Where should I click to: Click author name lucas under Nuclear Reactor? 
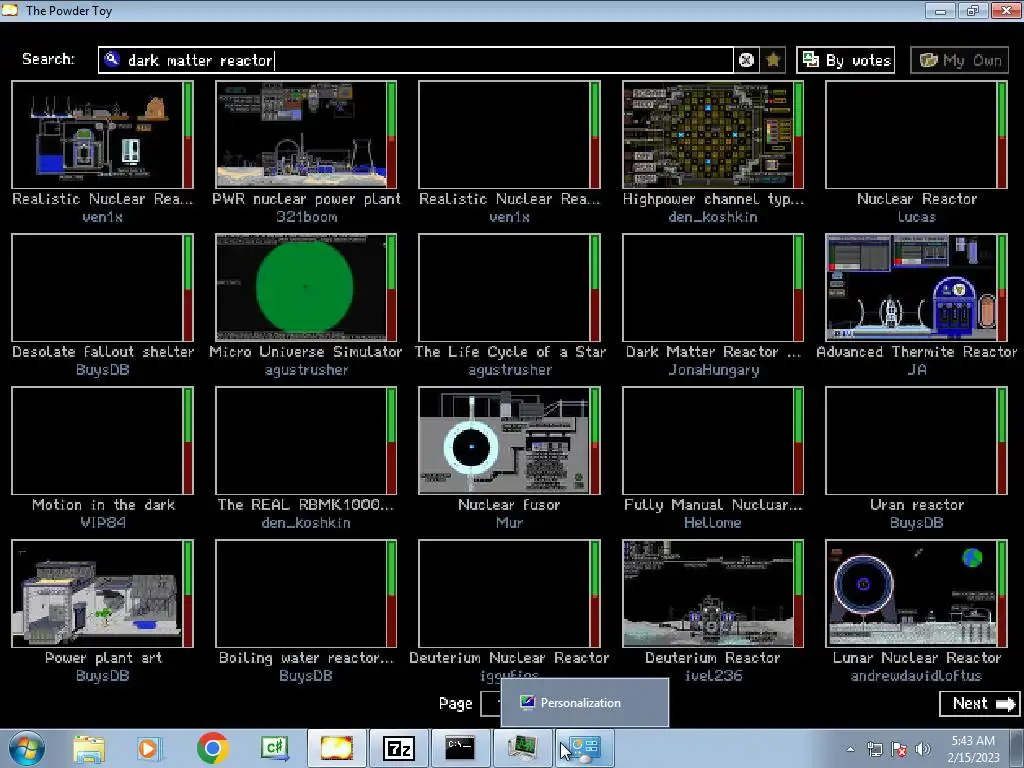(916, 217)
